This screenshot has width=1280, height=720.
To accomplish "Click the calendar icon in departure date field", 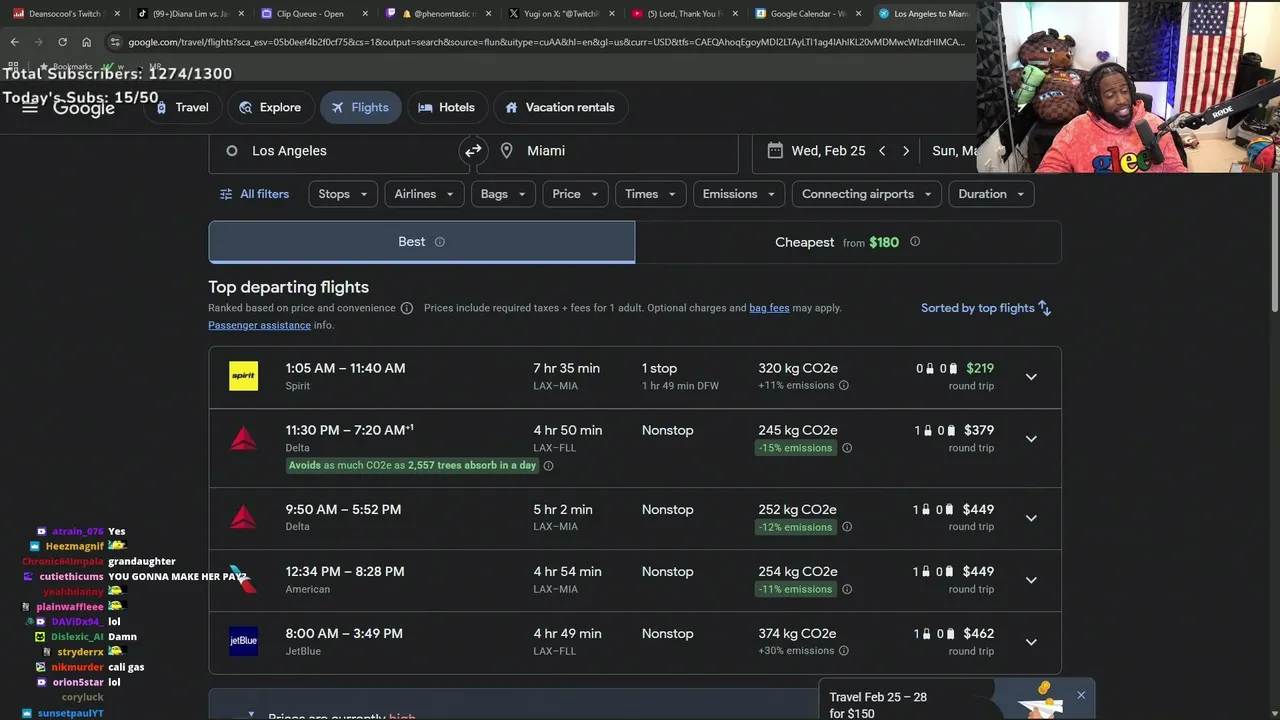I will 775,150.
